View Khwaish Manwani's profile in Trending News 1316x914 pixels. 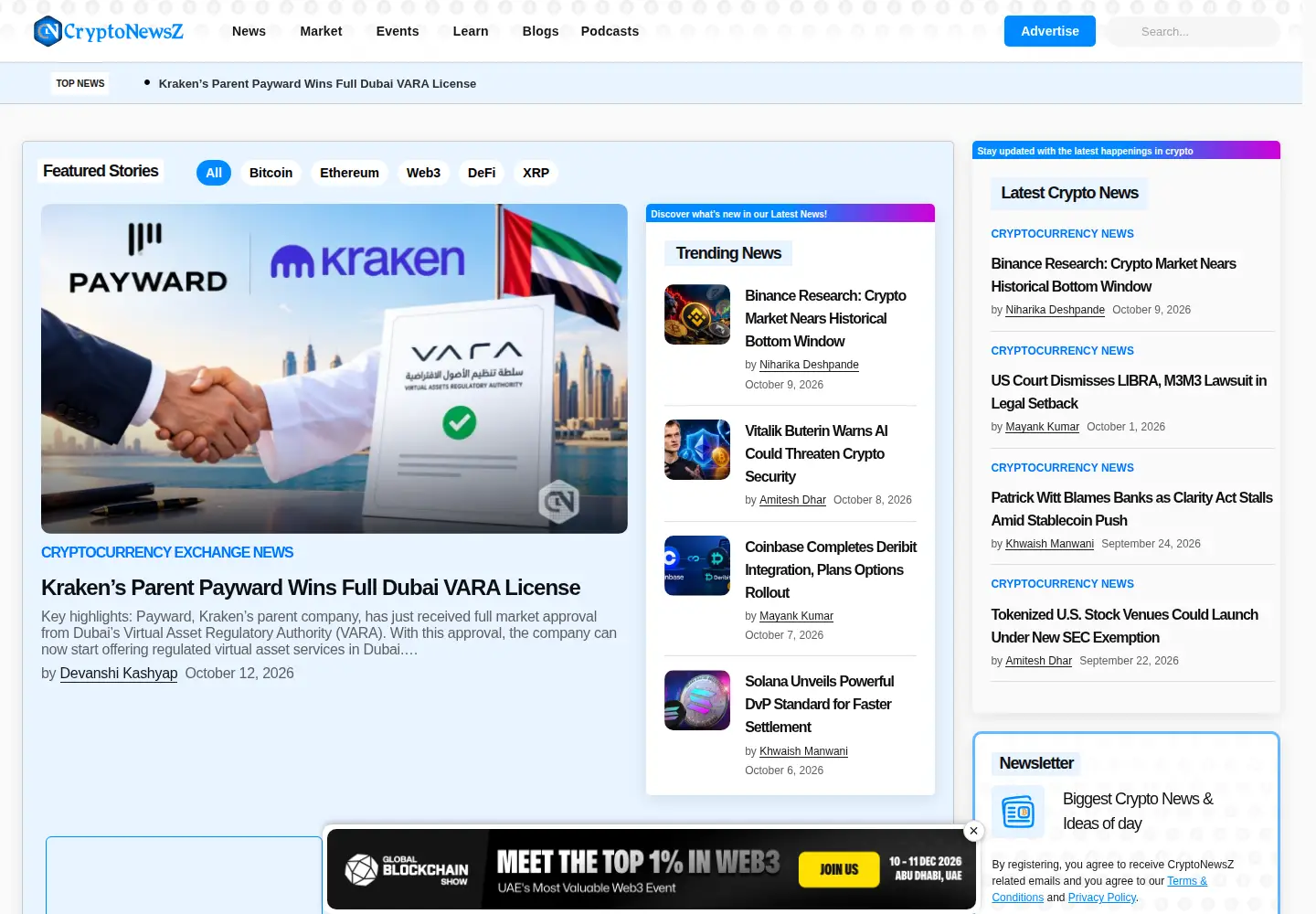coord(803,751)
